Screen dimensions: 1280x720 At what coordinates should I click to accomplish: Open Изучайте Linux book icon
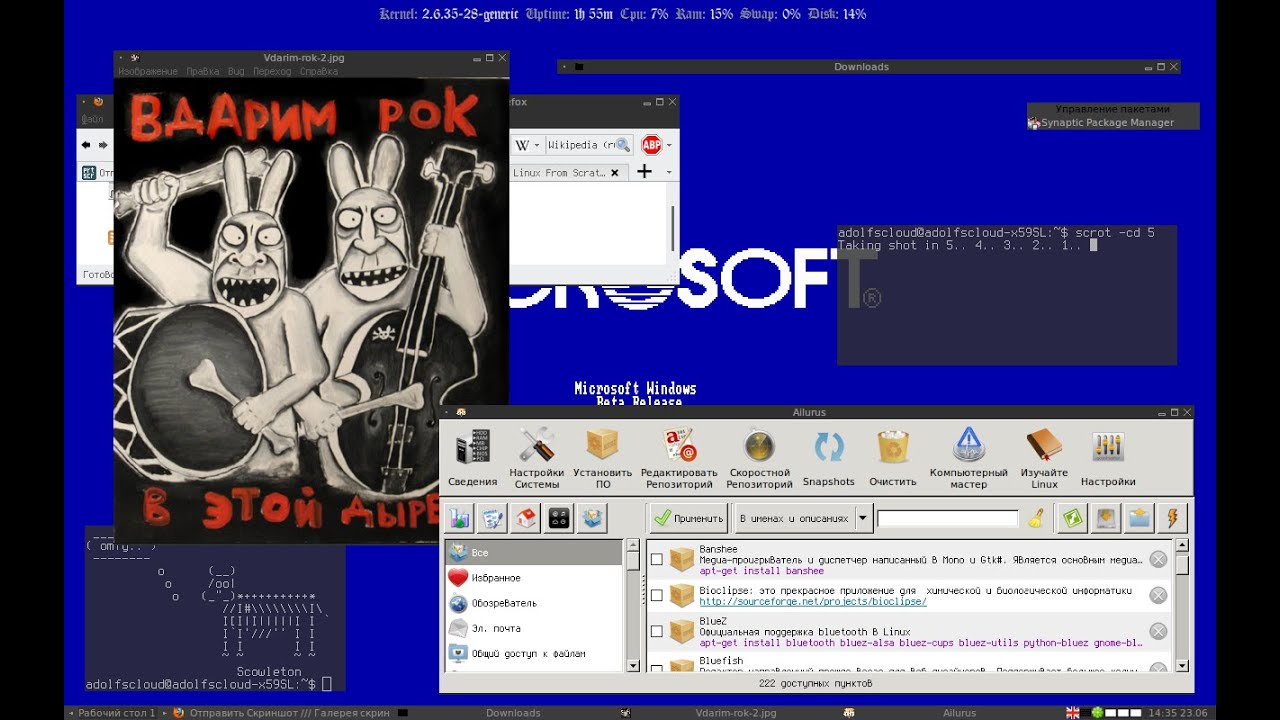click(x=1044, y=458)
